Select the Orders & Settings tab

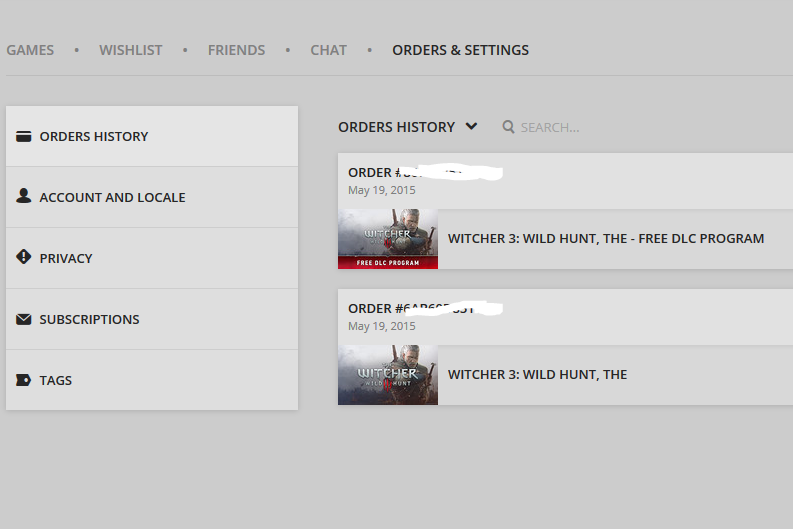[x=460, y=50]
